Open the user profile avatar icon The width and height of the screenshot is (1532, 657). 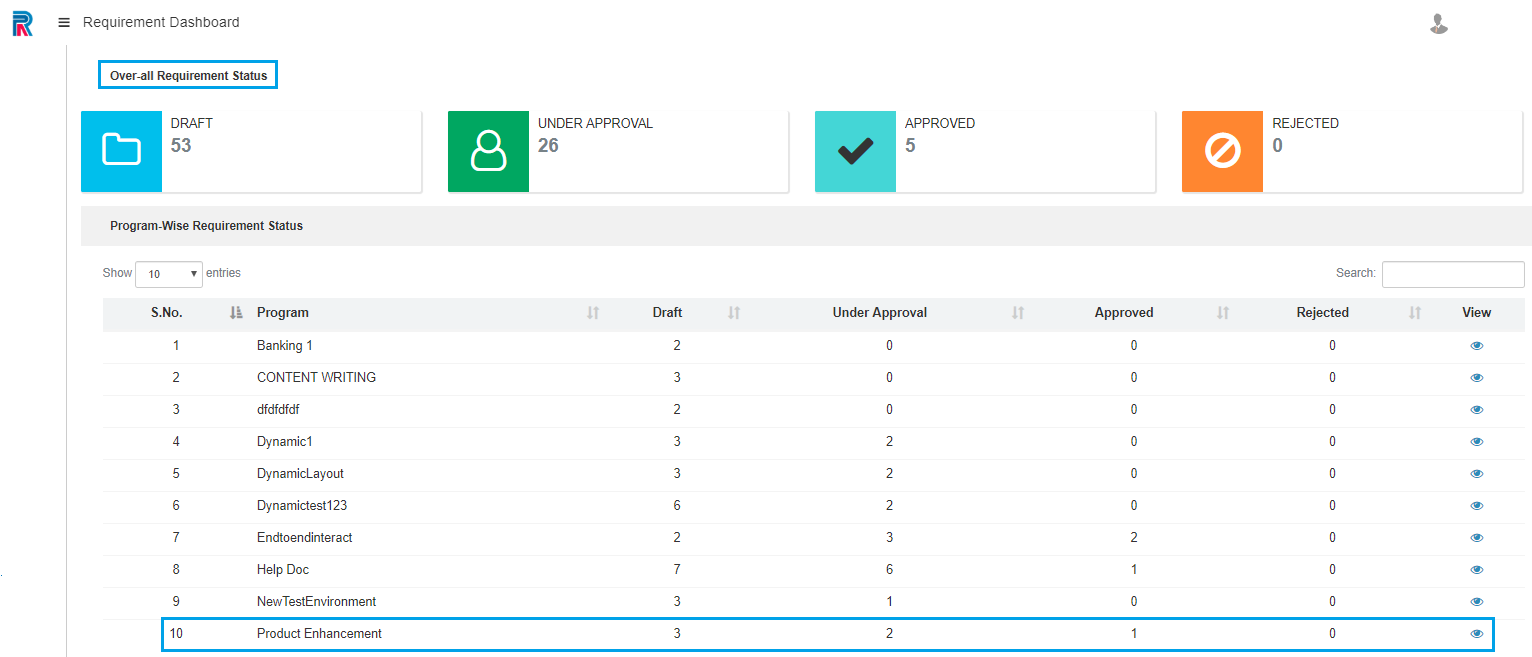tap(1438, 23)
